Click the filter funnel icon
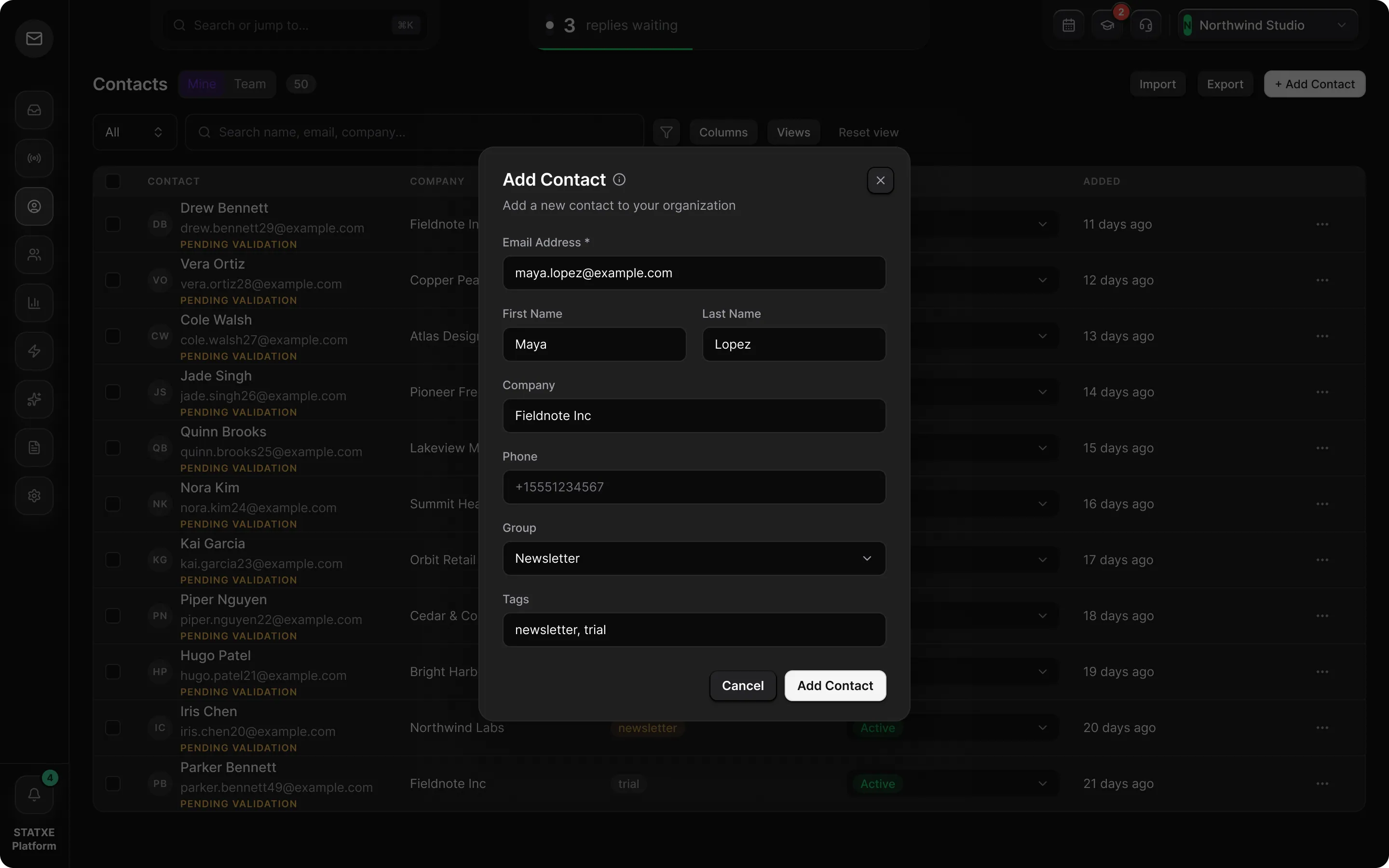The width and height of the screenshot is (1389, 868). [667, 132]
